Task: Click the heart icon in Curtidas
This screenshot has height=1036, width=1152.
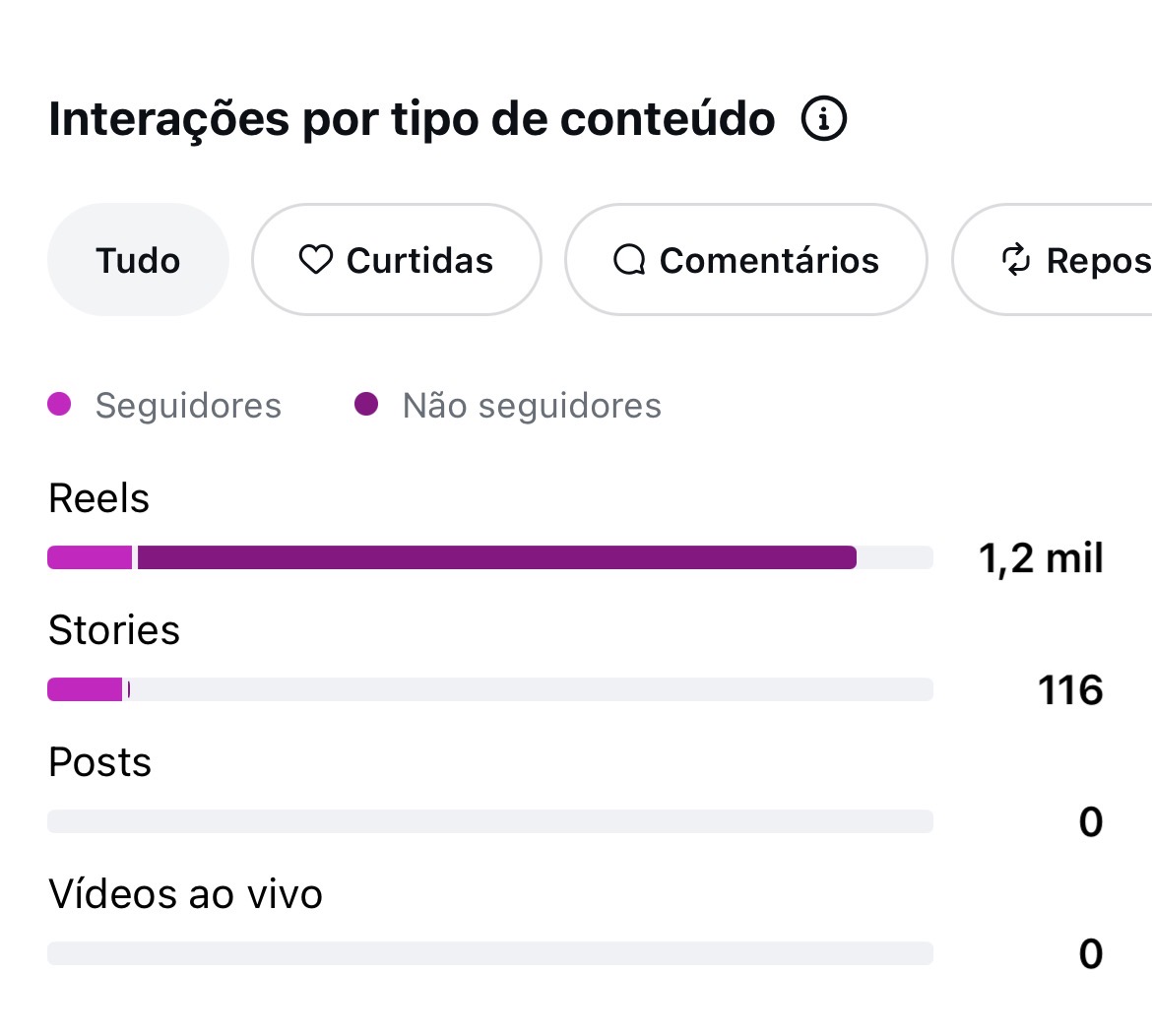Action: click(x=316, y=259)
